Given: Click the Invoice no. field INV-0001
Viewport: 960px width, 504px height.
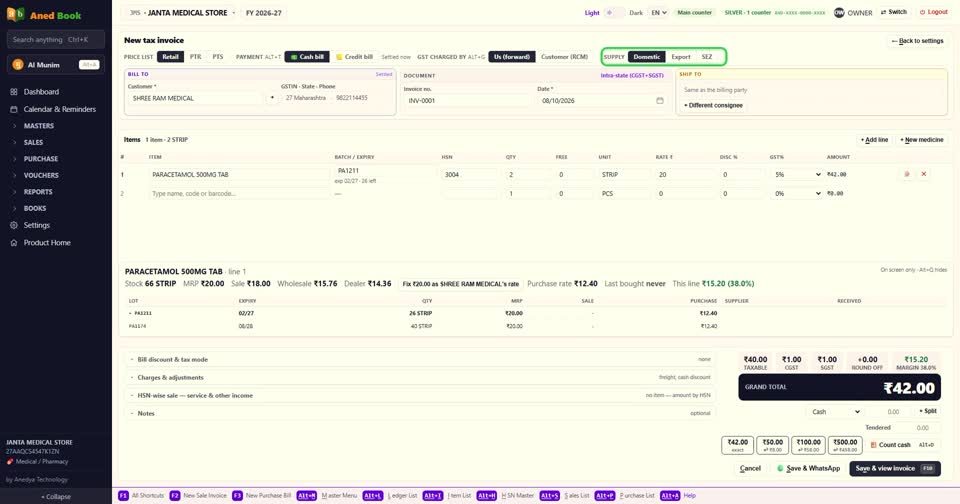Looking at the screenshot, I should click(x=467, y=100).
